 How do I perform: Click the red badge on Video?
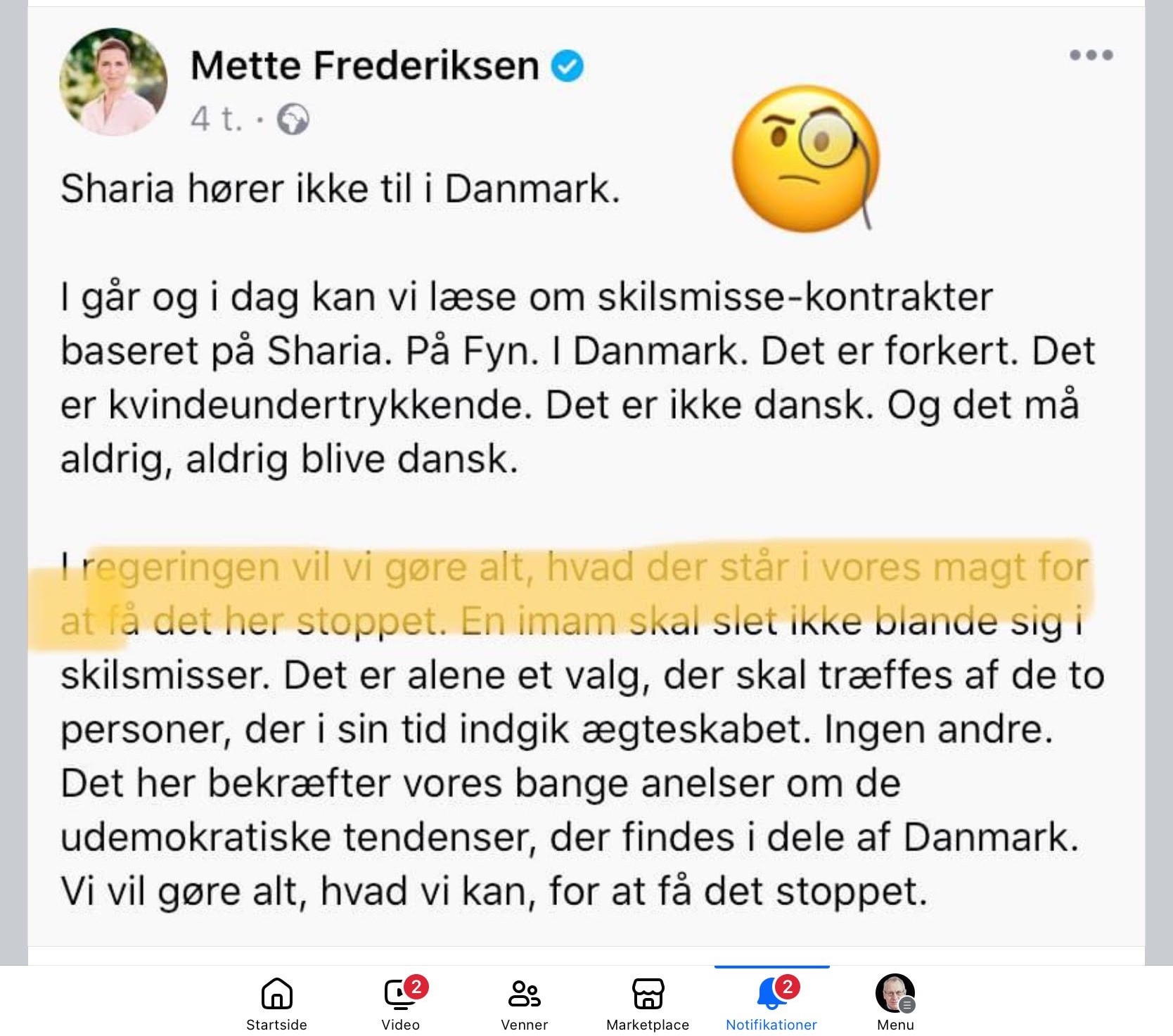click(416, 987)
